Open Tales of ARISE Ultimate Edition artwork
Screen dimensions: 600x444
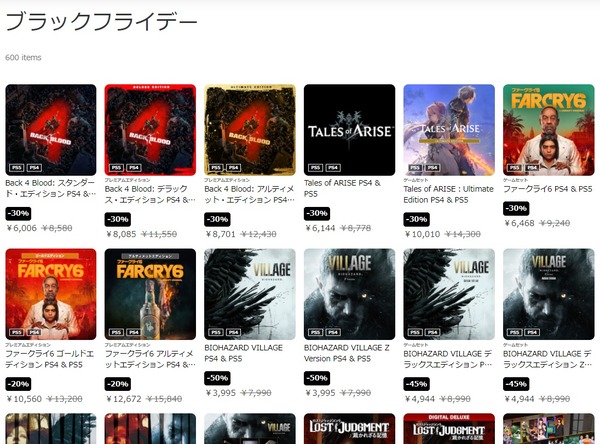click(x=449, y=130)
